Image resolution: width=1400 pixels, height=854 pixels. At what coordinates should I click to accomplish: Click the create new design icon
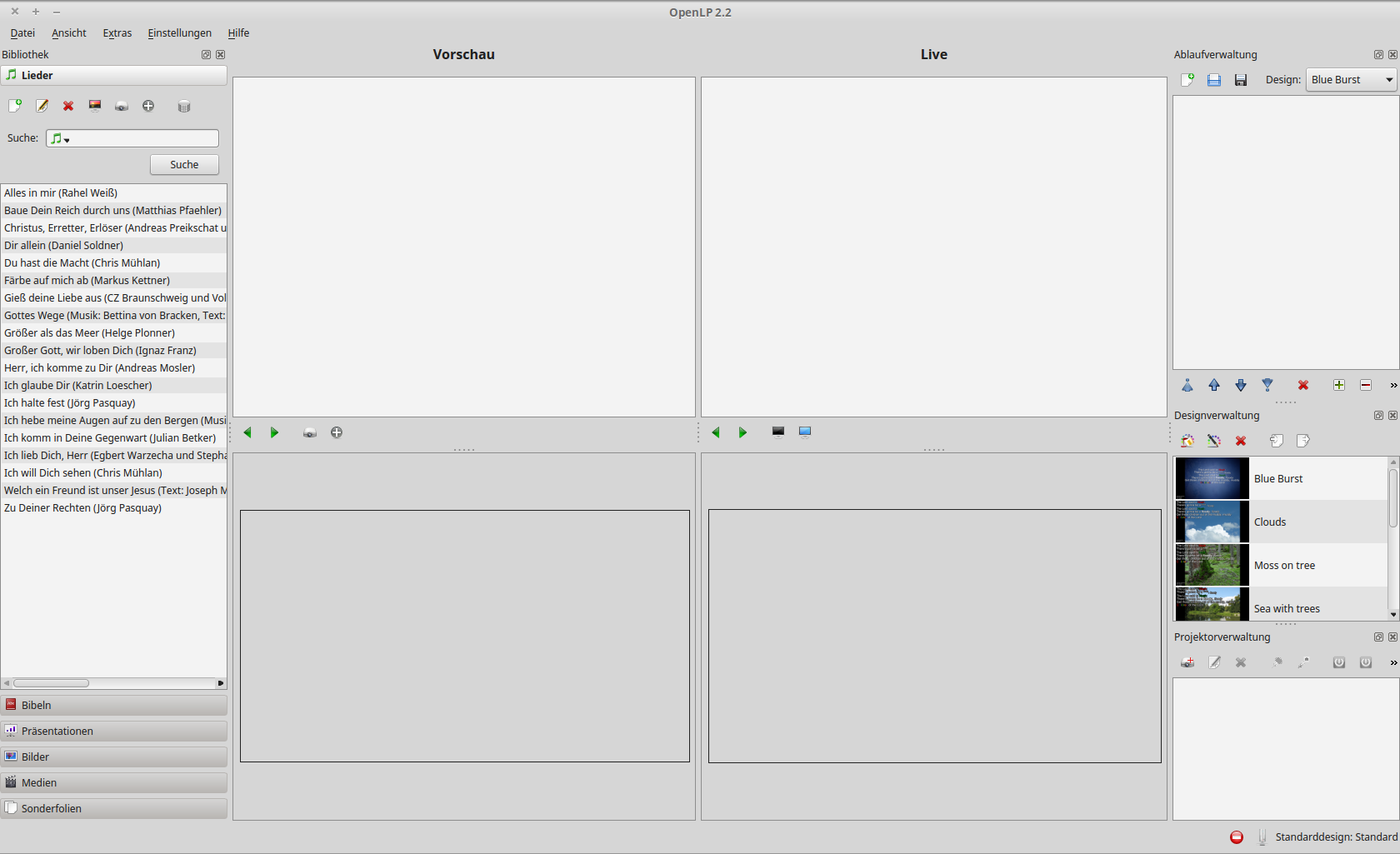[1187, 441]
